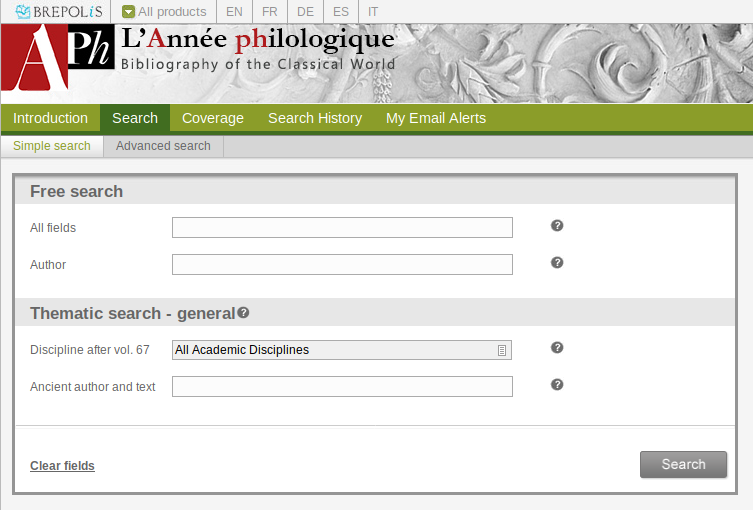Open help icon for Discipline field
The height and width of the screenshot is (510, 753).
pyautogui.click(x=557, y=348)
